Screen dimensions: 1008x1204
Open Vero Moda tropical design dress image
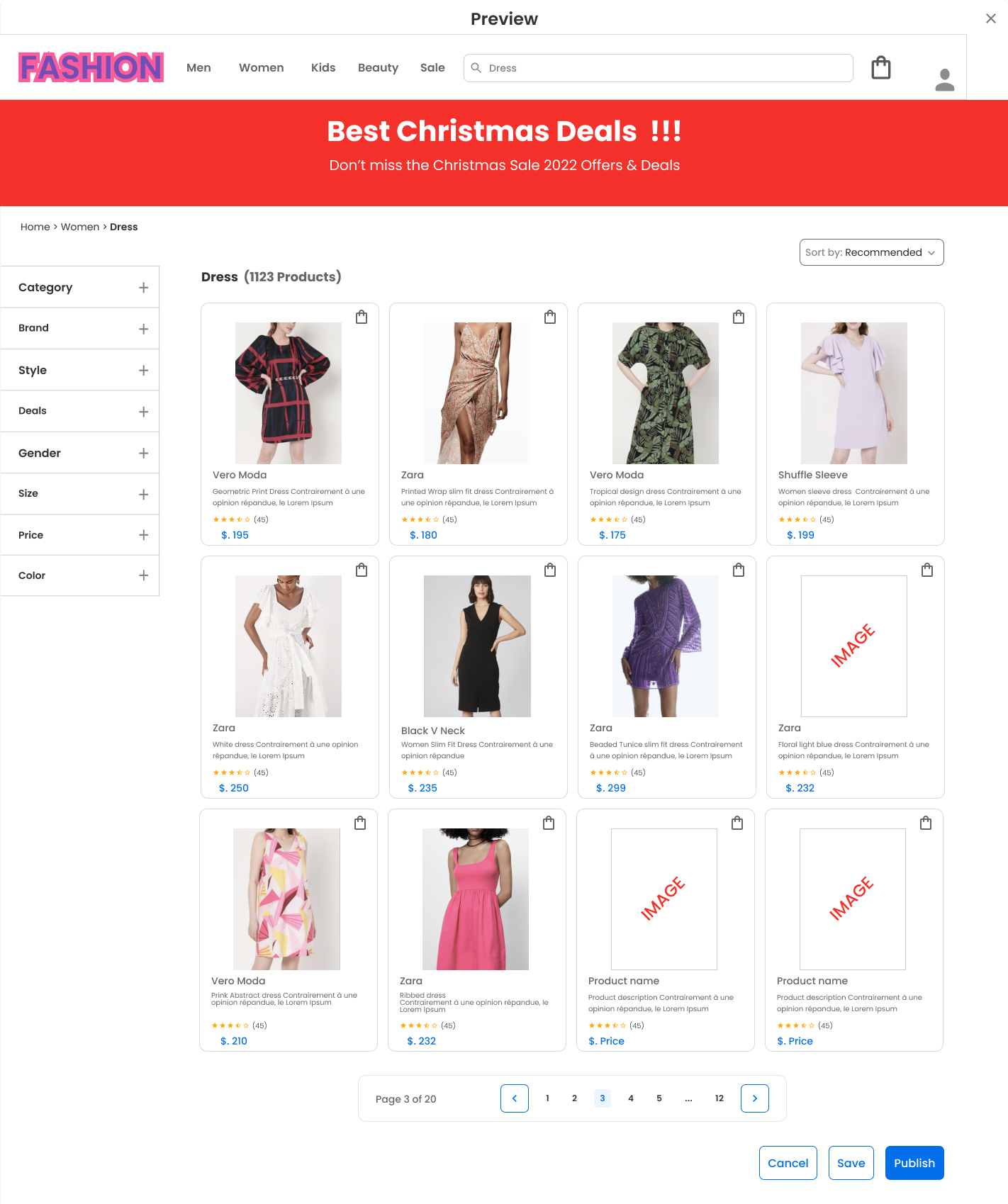[666, 393]
